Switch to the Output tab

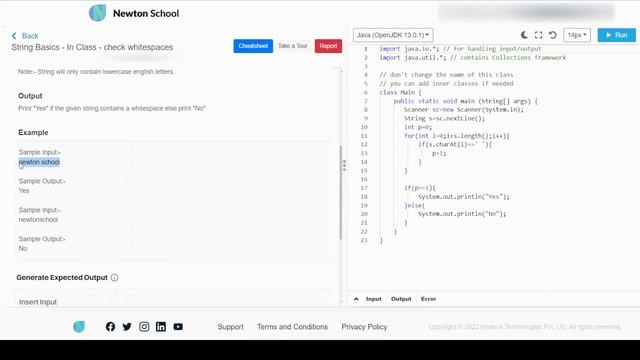(x=401, y=299)
